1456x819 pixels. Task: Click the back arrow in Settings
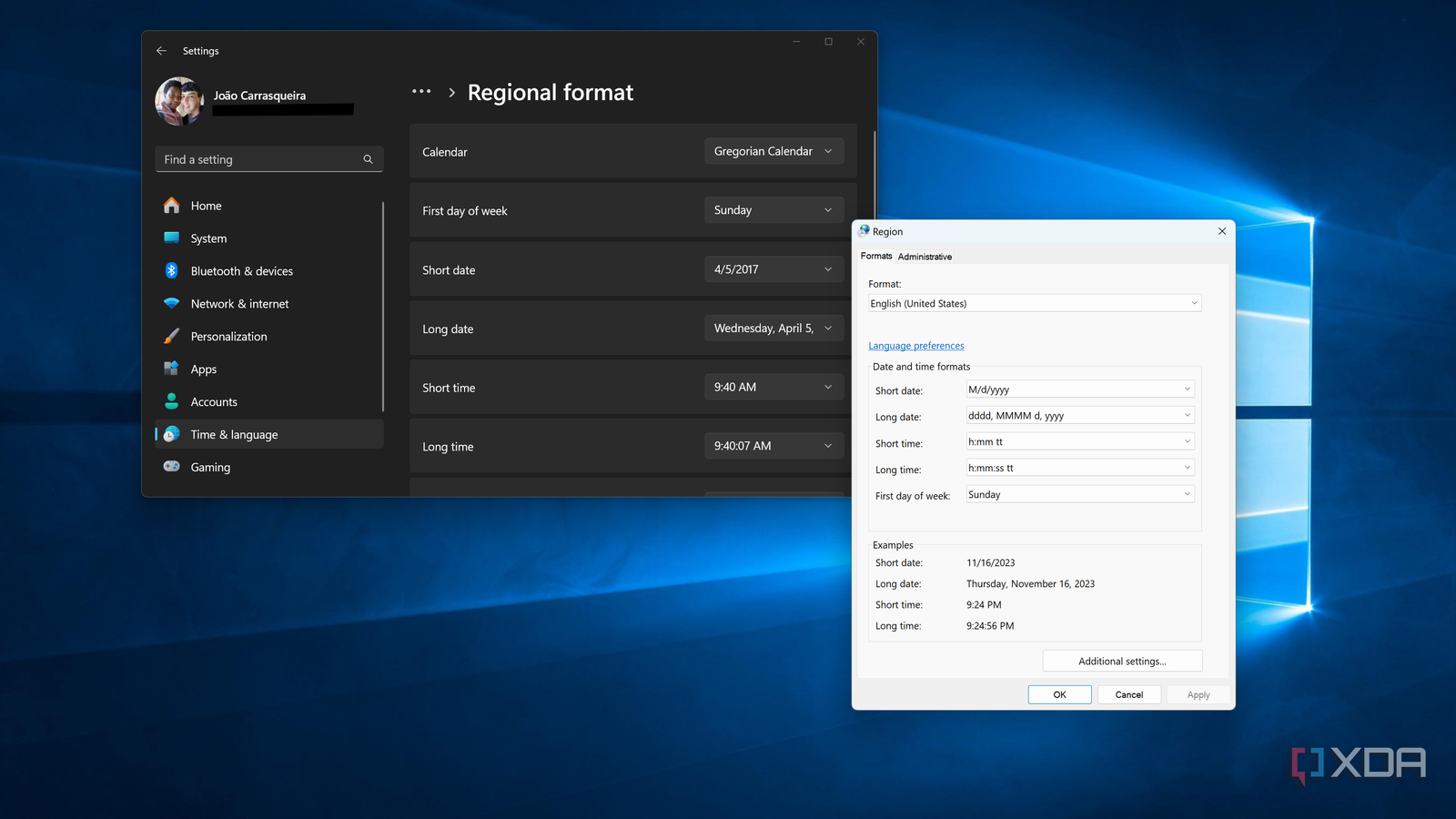161,51
